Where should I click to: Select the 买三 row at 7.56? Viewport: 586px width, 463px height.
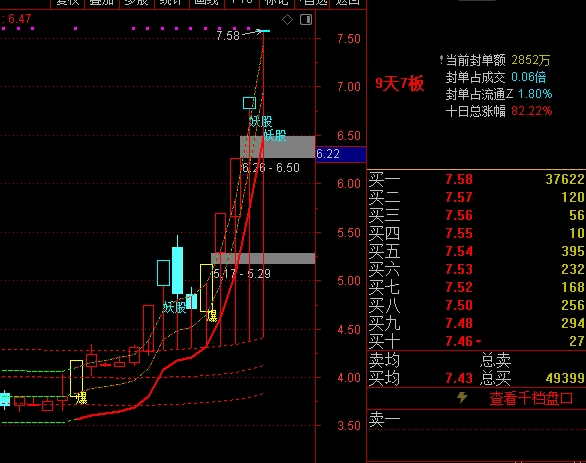point(476,215)
